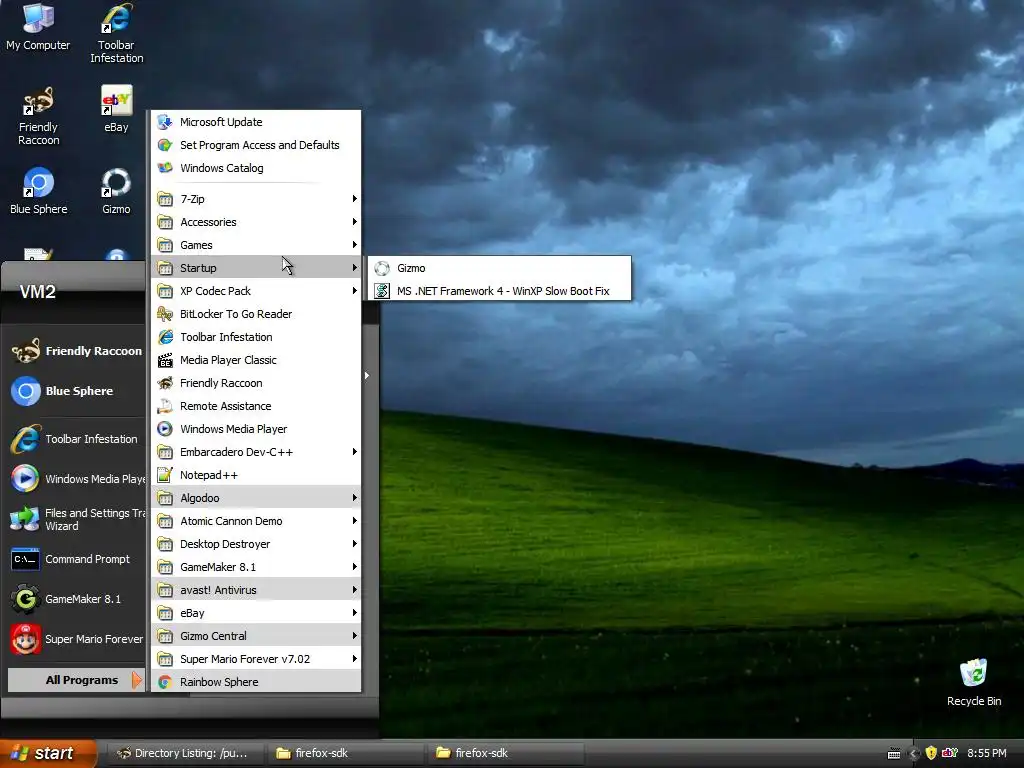This screenshot has height=768, width=1024.
Task: Expand Gizmo Central submenu arrow
Action: click(354, 635)
